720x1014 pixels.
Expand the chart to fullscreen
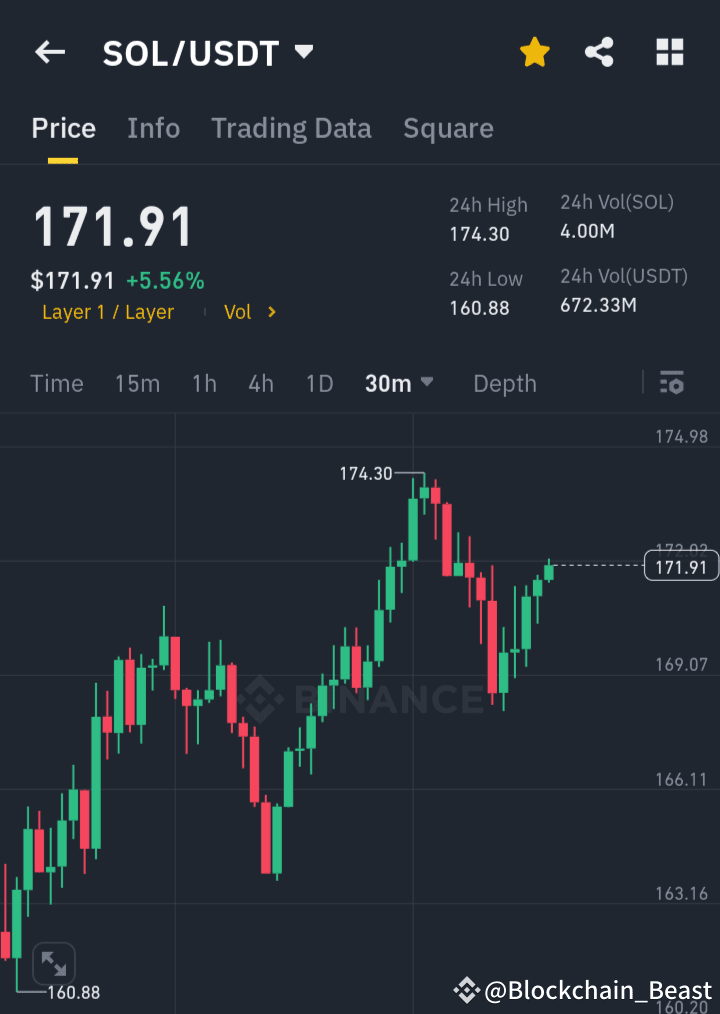55,962
